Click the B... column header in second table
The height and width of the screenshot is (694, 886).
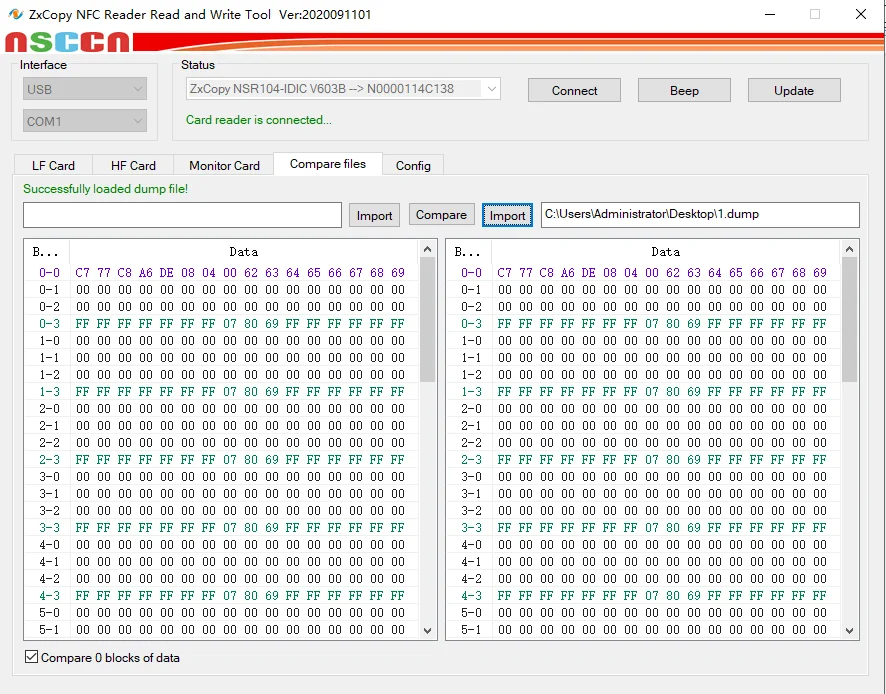tap(469, 252)
